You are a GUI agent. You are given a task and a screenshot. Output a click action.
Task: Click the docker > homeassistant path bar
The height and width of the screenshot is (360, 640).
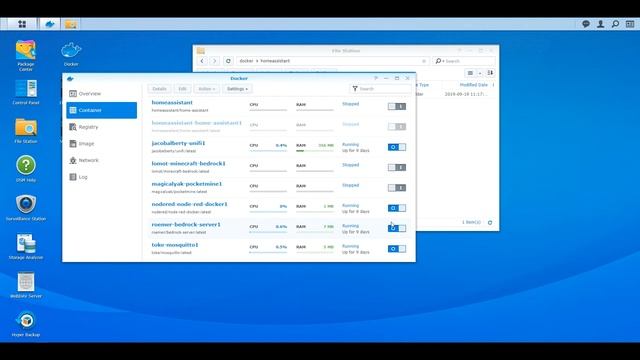pos(333,61)
